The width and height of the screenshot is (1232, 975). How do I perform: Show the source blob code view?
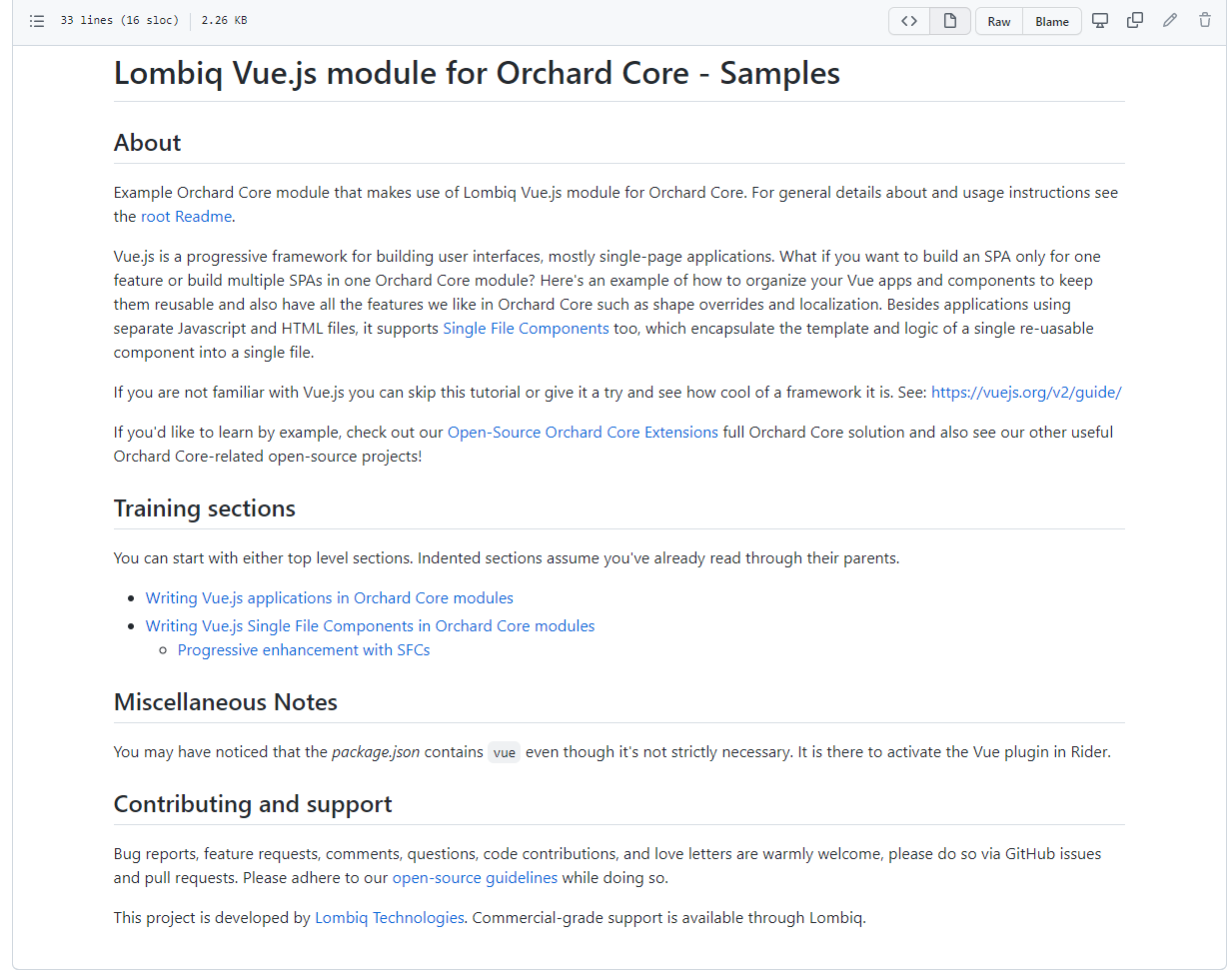pyautogui.click(x=909, y=21)
